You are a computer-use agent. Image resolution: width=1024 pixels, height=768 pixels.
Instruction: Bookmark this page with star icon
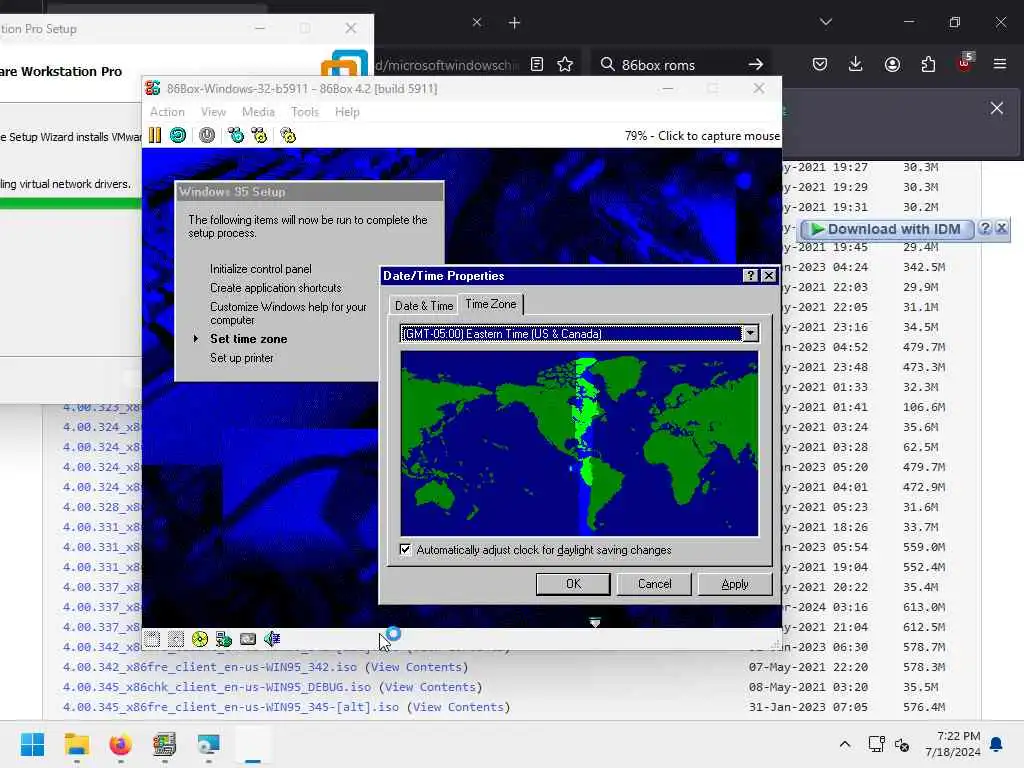565,64
